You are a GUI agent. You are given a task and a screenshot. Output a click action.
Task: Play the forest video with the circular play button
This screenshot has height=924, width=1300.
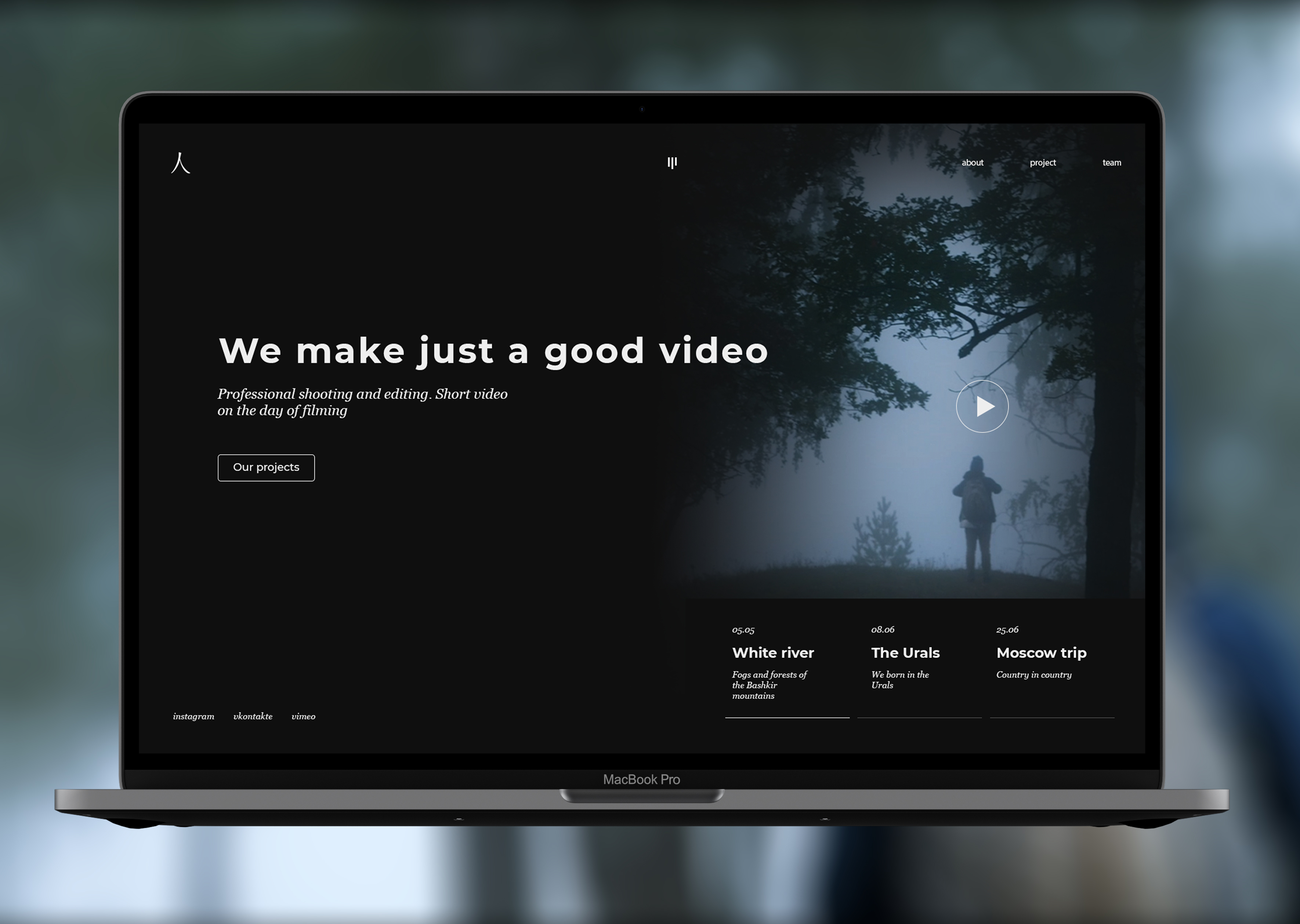point(982,406)
